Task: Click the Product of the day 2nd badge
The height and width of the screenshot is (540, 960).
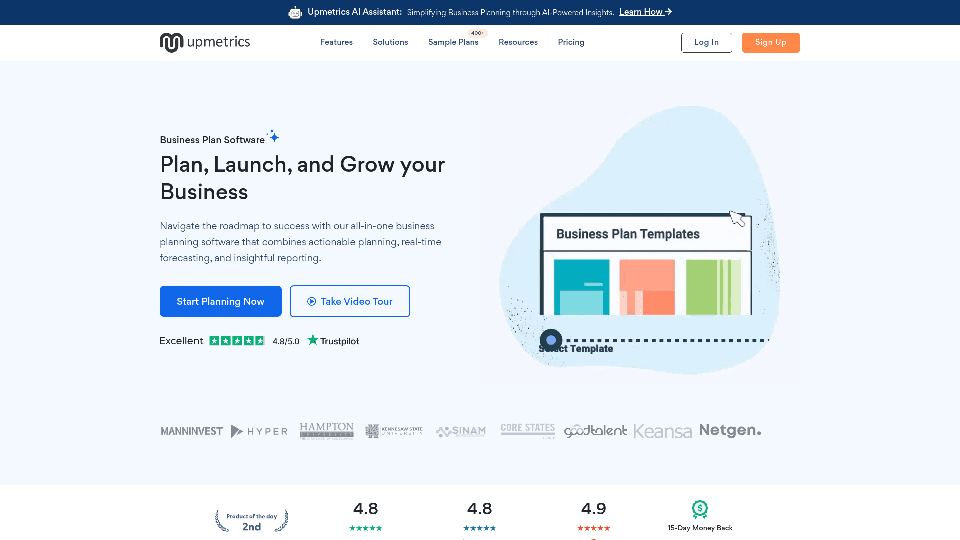Action: (252, 521)
